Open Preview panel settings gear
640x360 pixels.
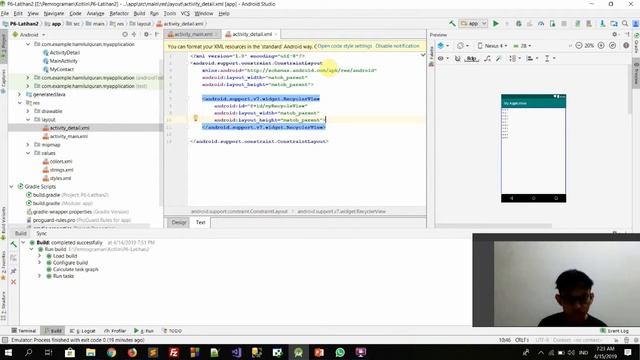614,35
